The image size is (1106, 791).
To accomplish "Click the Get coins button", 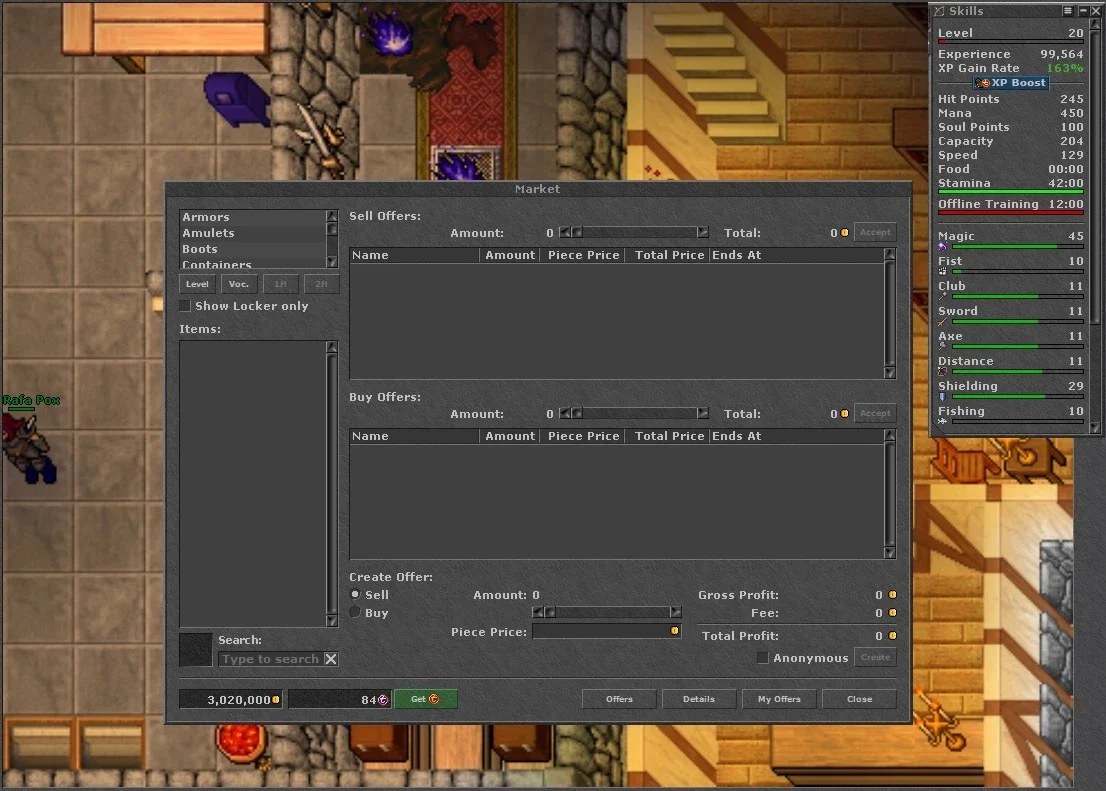I will [x=425, y=699].
